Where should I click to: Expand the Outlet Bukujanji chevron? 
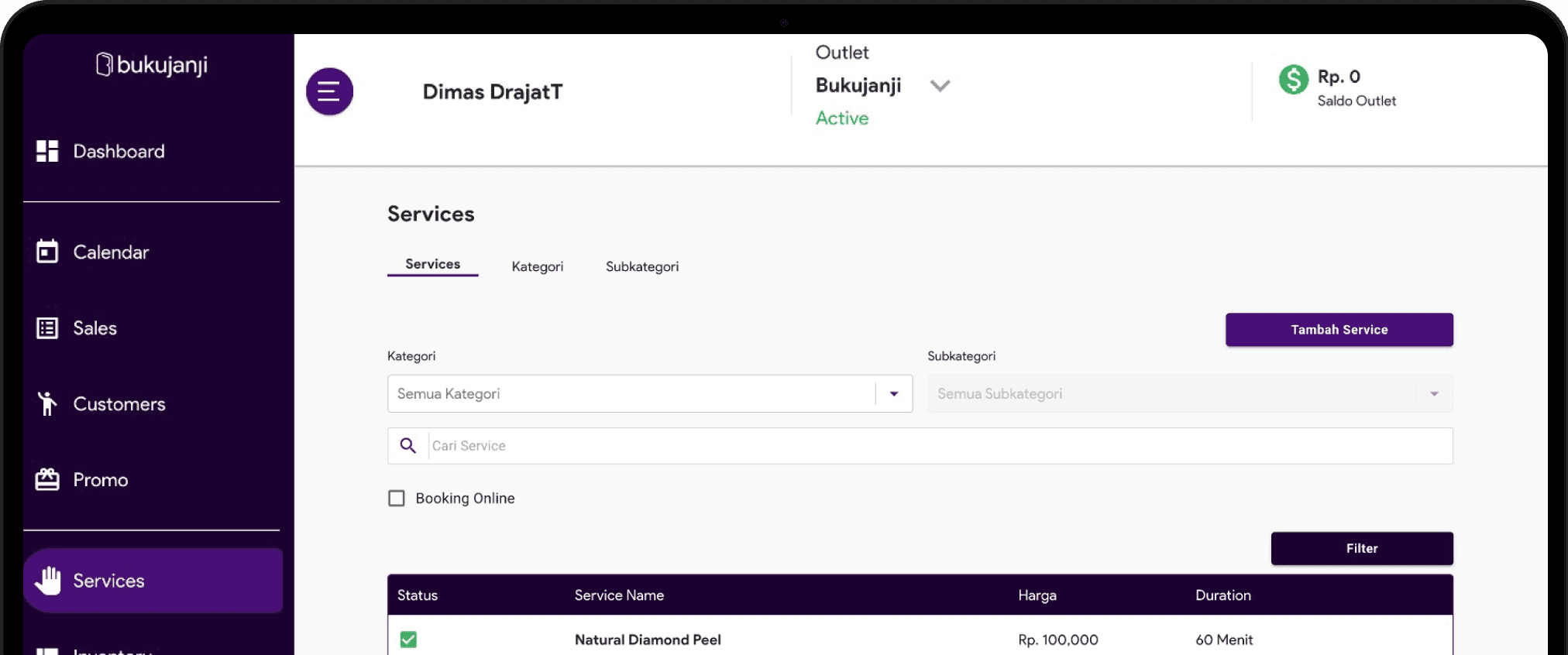(940, 86)
